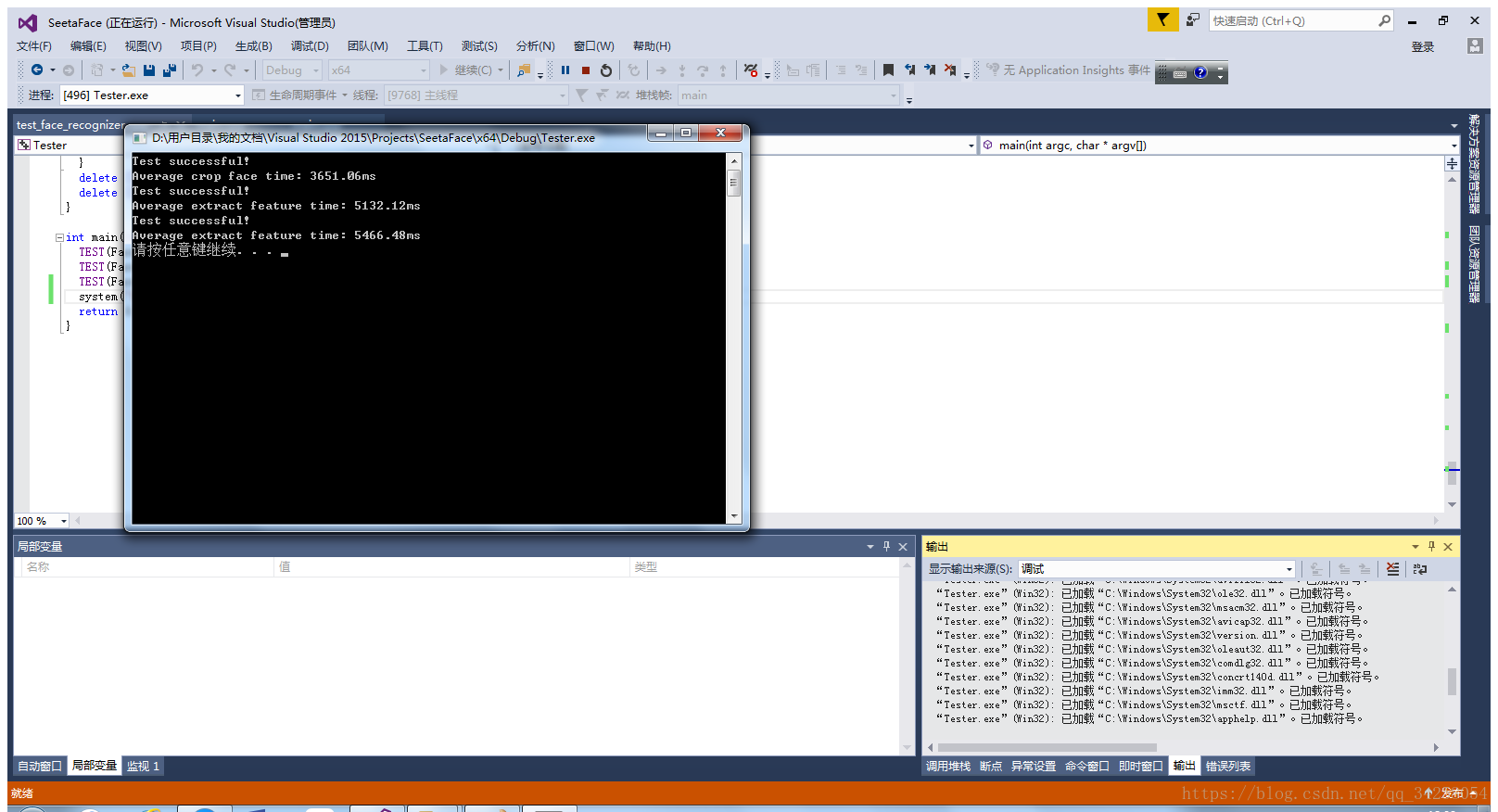
Task: Pin the Output panel with the pushpin icon
Action: tap(1431, 547)
